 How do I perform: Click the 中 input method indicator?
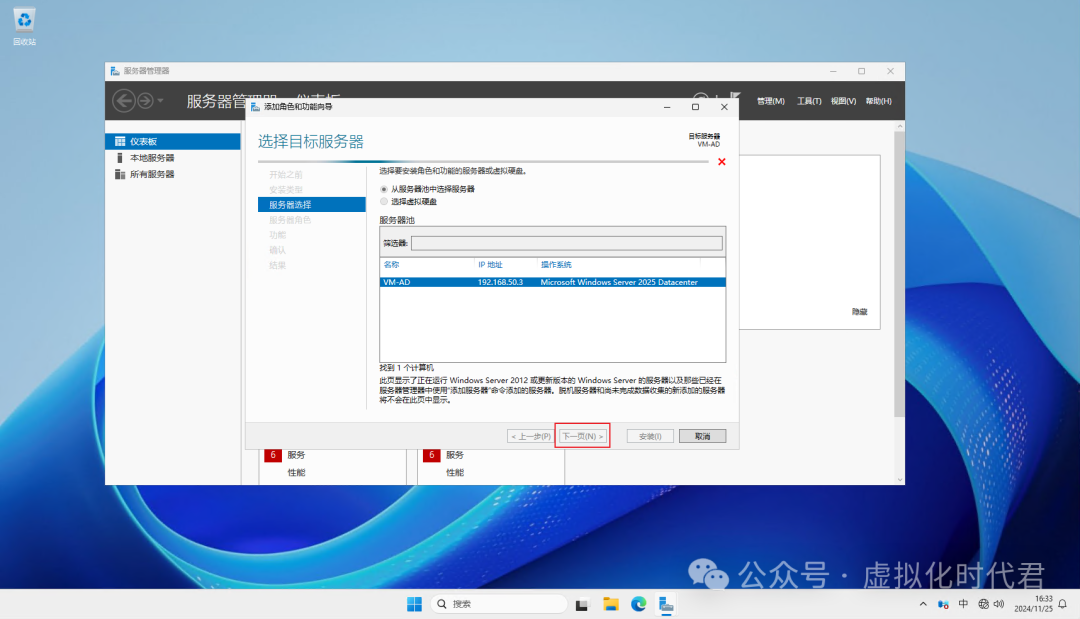click(x=964, y=604)
